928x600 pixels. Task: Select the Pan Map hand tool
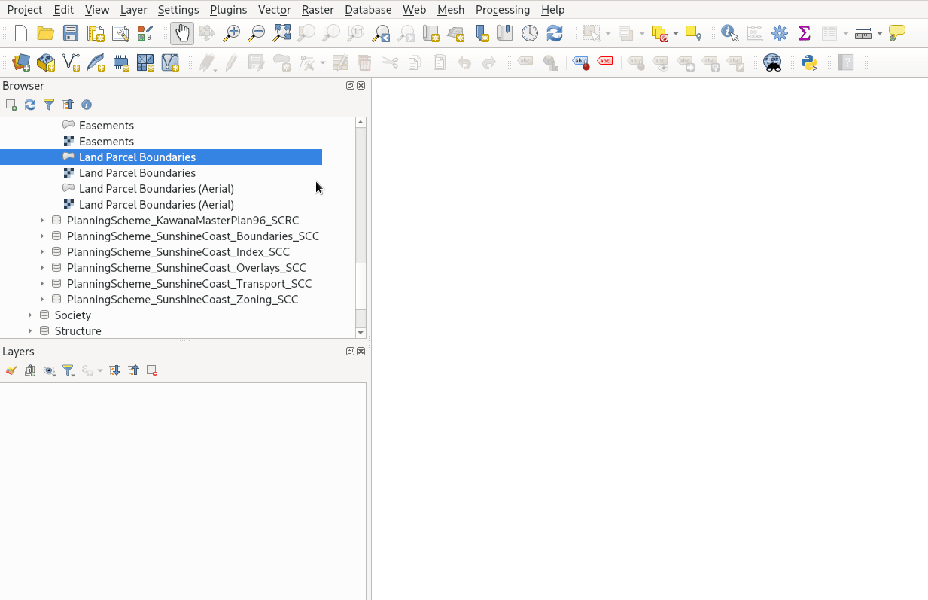[182, 33]
